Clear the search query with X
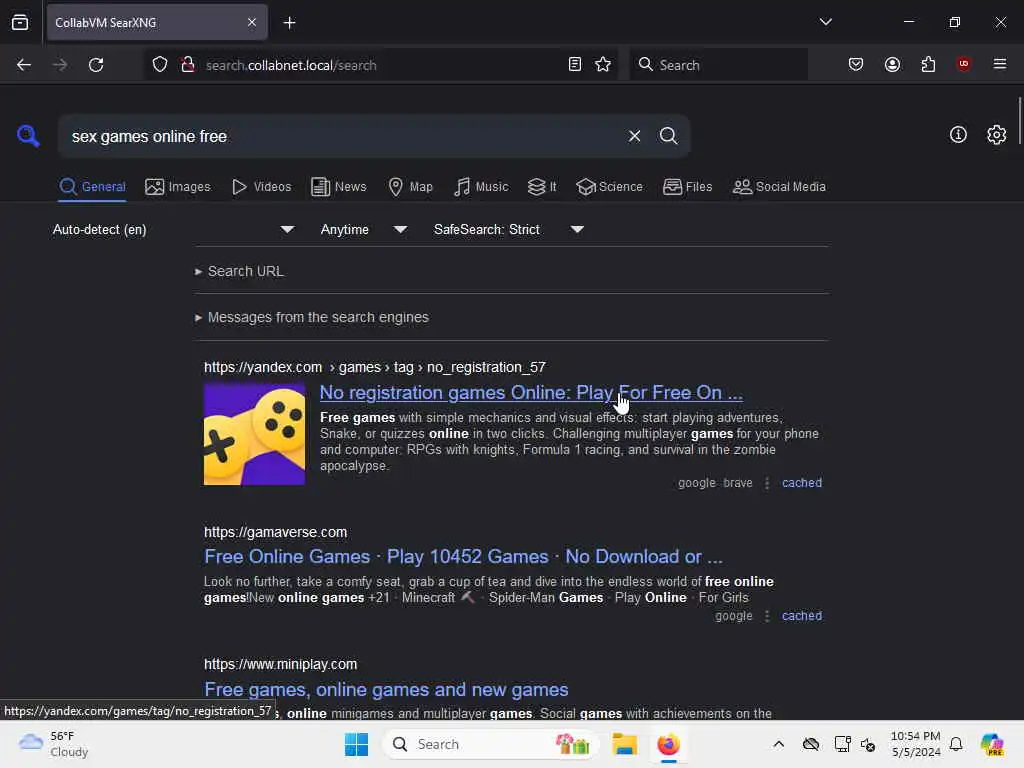This screenshot has height=768, width=1024. click(634, 136)
